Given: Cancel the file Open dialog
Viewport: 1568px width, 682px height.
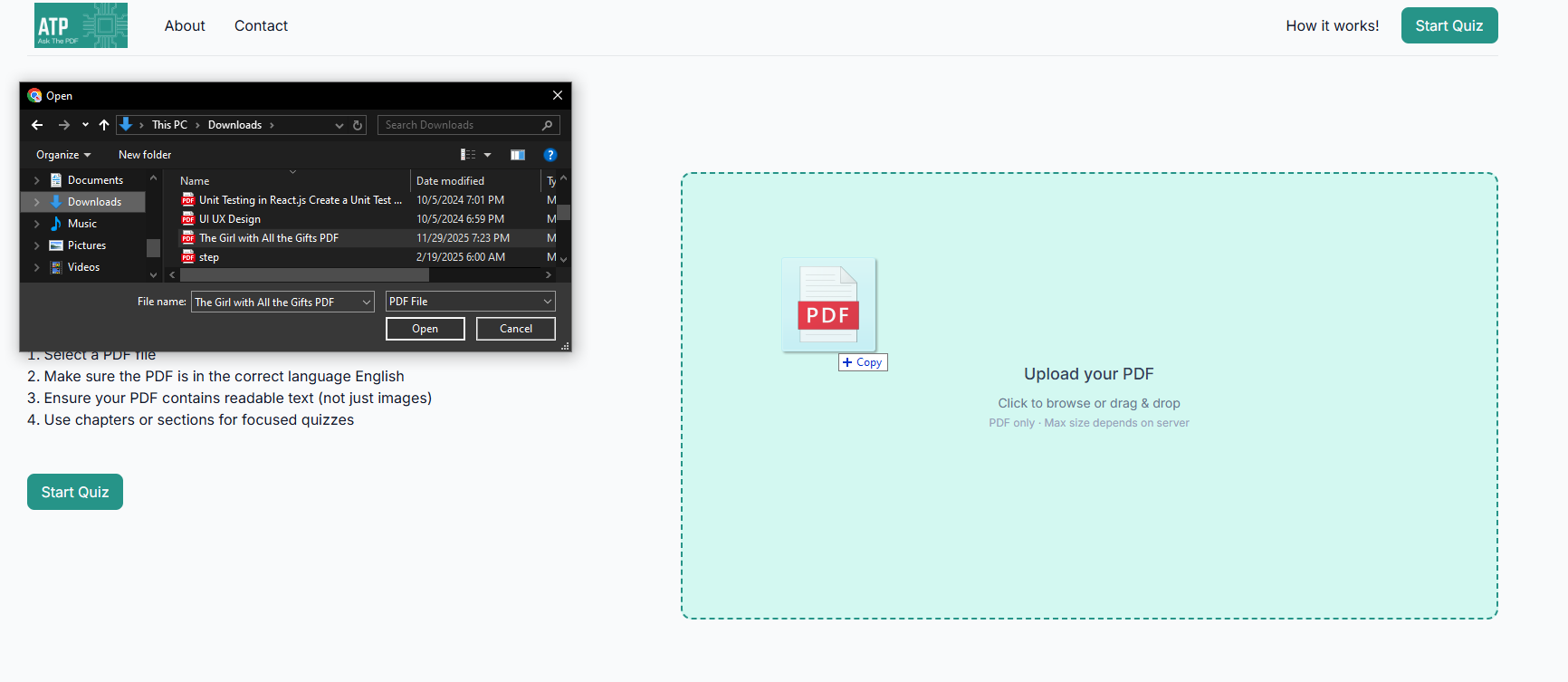Looking at the screenshot, I should click(x=516, y=329).
